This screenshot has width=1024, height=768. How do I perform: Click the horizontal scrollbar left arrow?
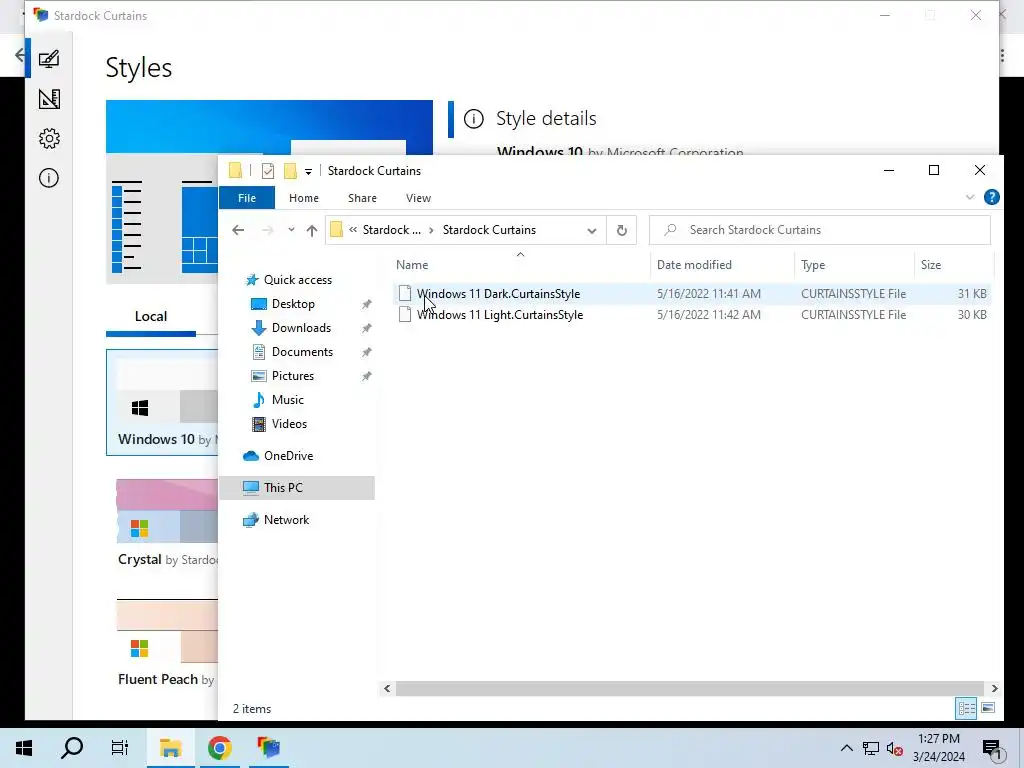pyautogui.click(x=387, y=688)
